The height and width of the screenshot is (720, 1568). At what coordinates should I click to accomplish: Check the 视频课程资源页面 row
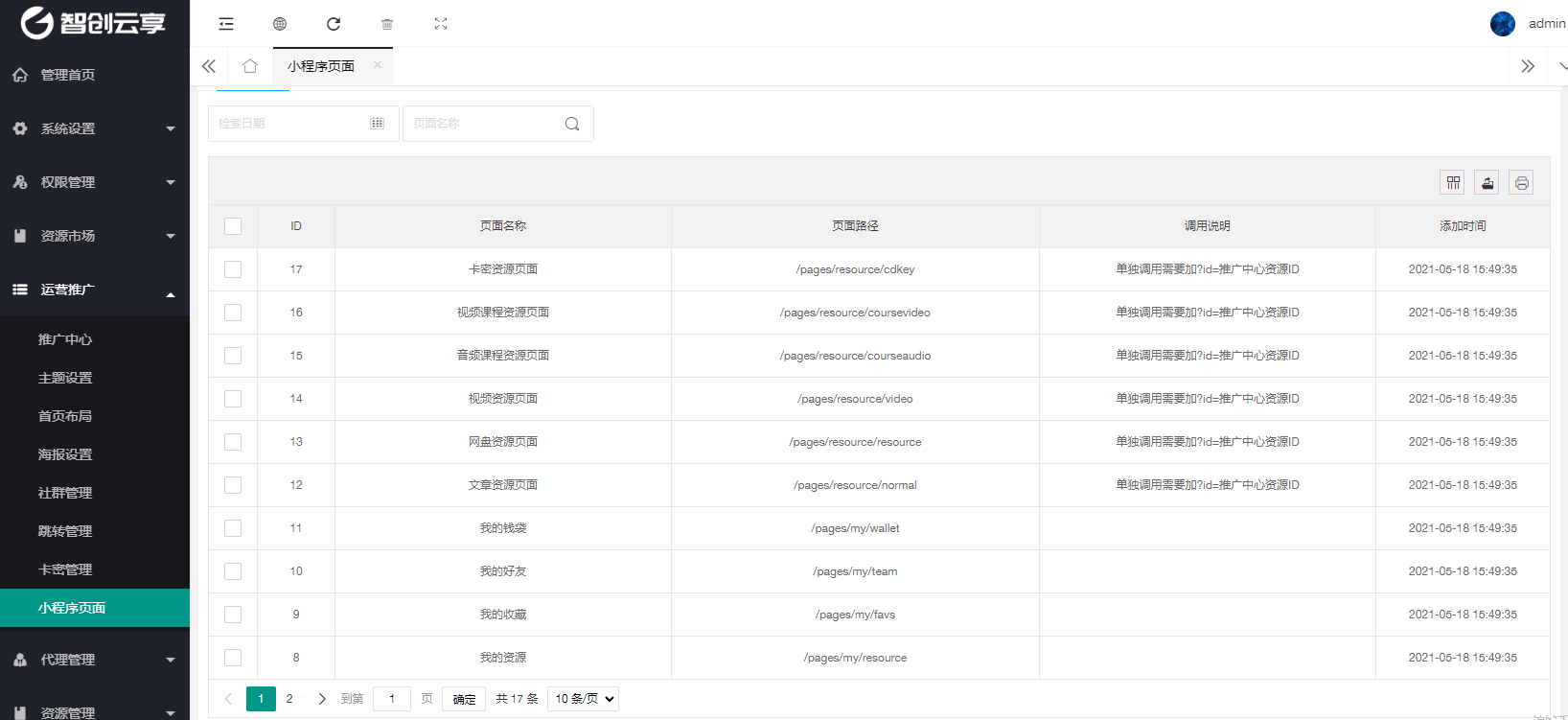(x=233, y=313)
